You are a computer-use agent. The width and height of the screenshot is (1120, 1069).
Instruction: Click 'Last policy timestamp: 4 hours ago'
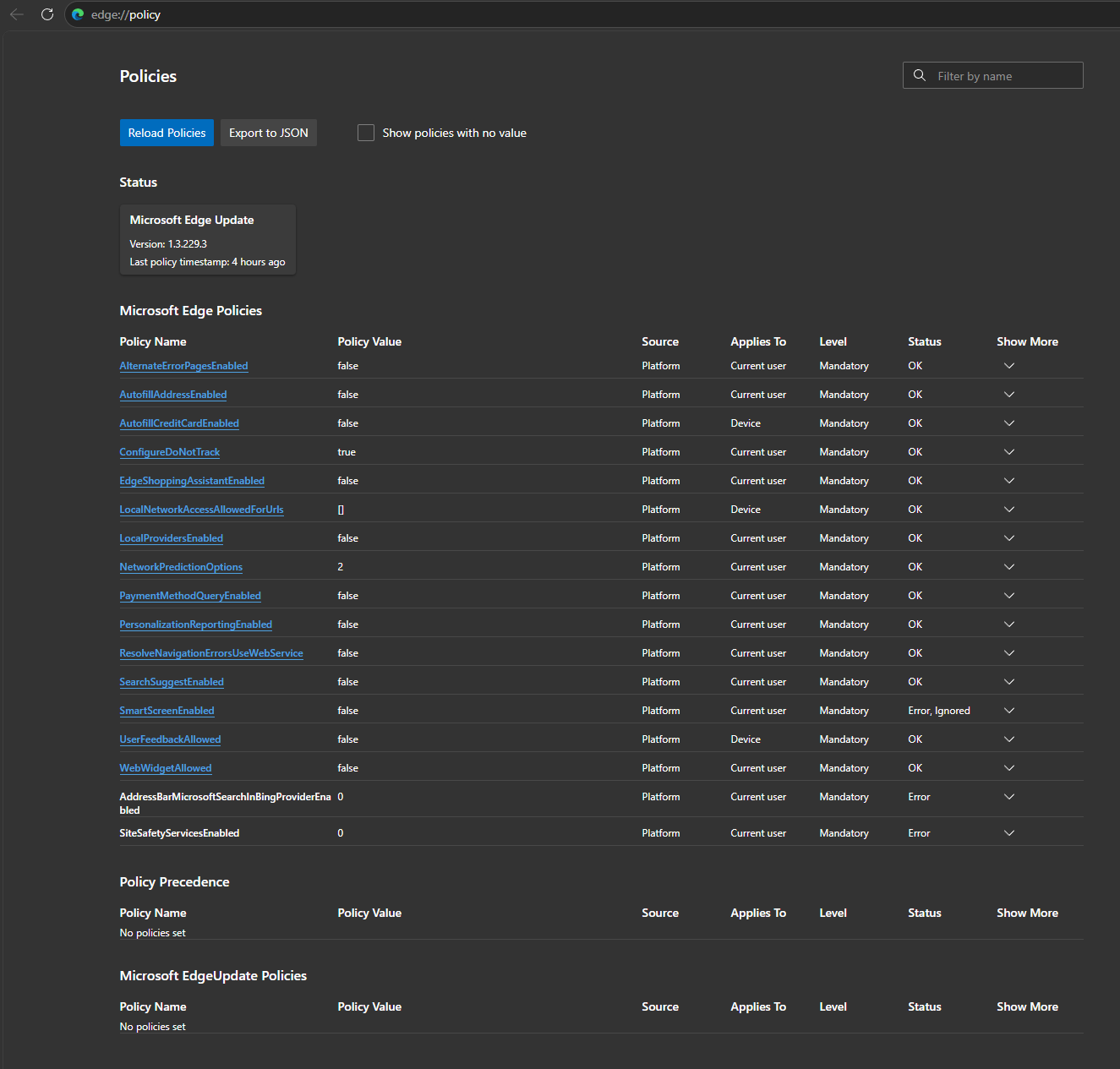coord(207,262)
